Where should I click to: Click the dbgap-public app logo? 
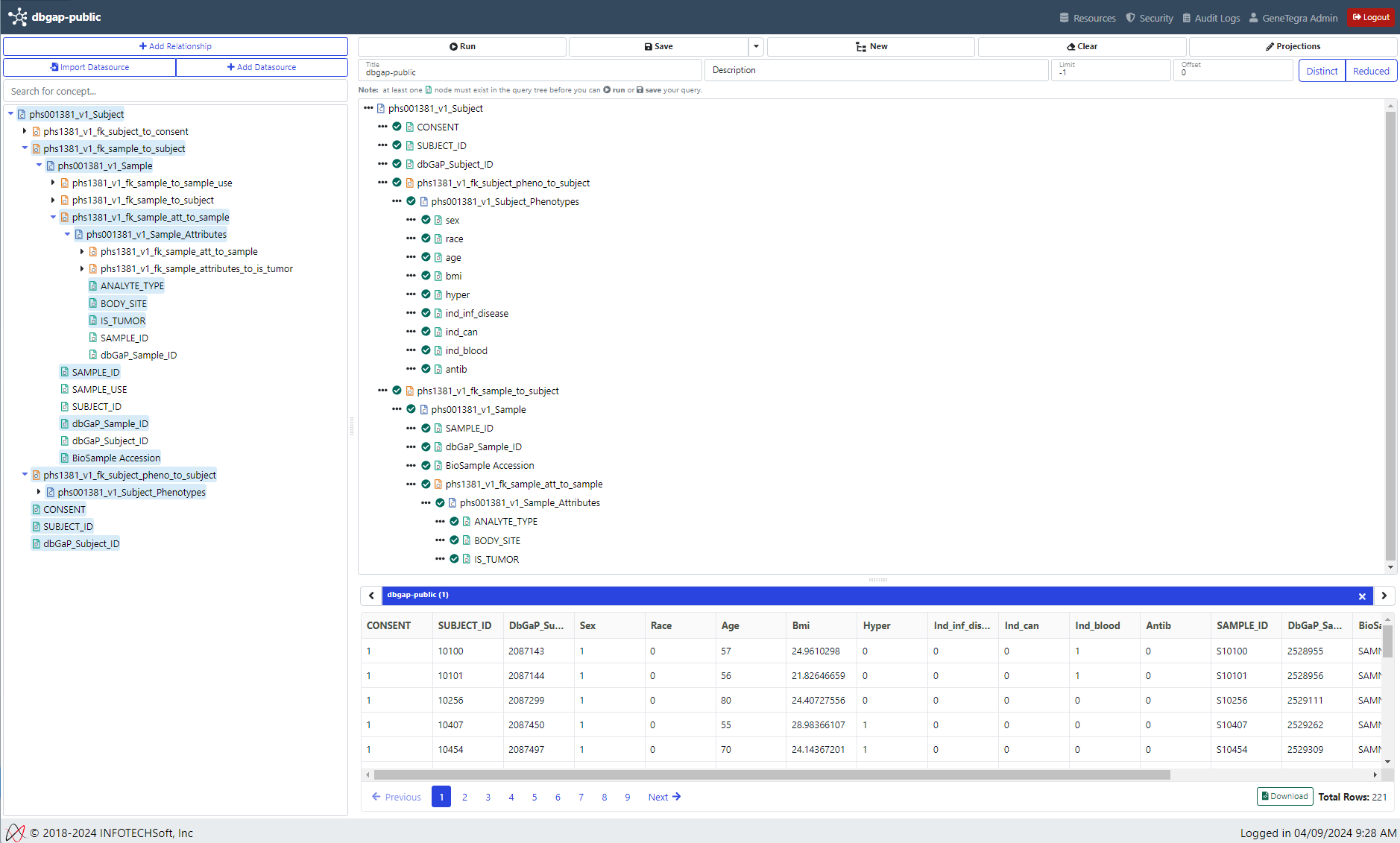pos(18,16)
